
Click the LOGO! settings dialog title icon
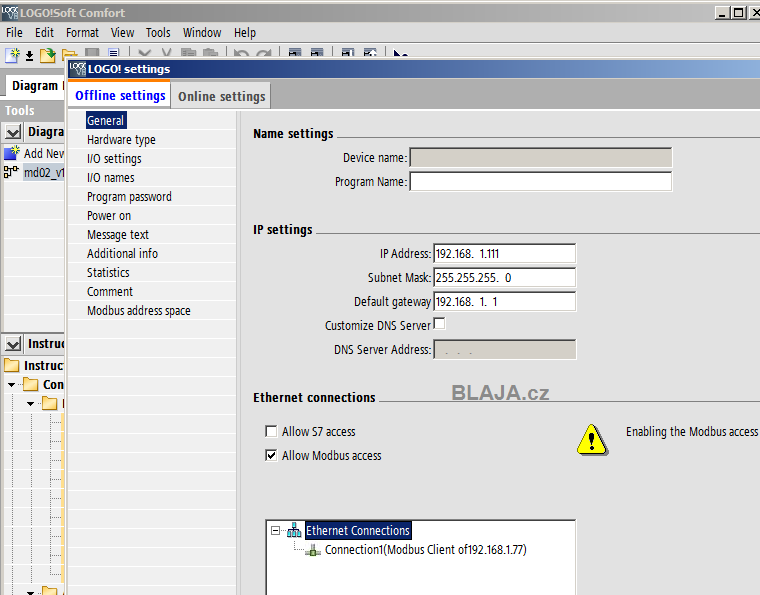(77, 69)
